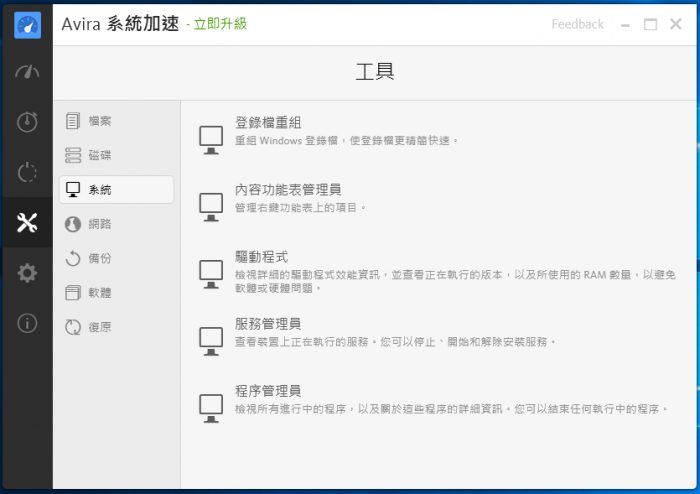The height and width of the screenshot is (494, 700).
Task: Click the monitor icon beside 程序管理員
Action: (x=211, y=408)
